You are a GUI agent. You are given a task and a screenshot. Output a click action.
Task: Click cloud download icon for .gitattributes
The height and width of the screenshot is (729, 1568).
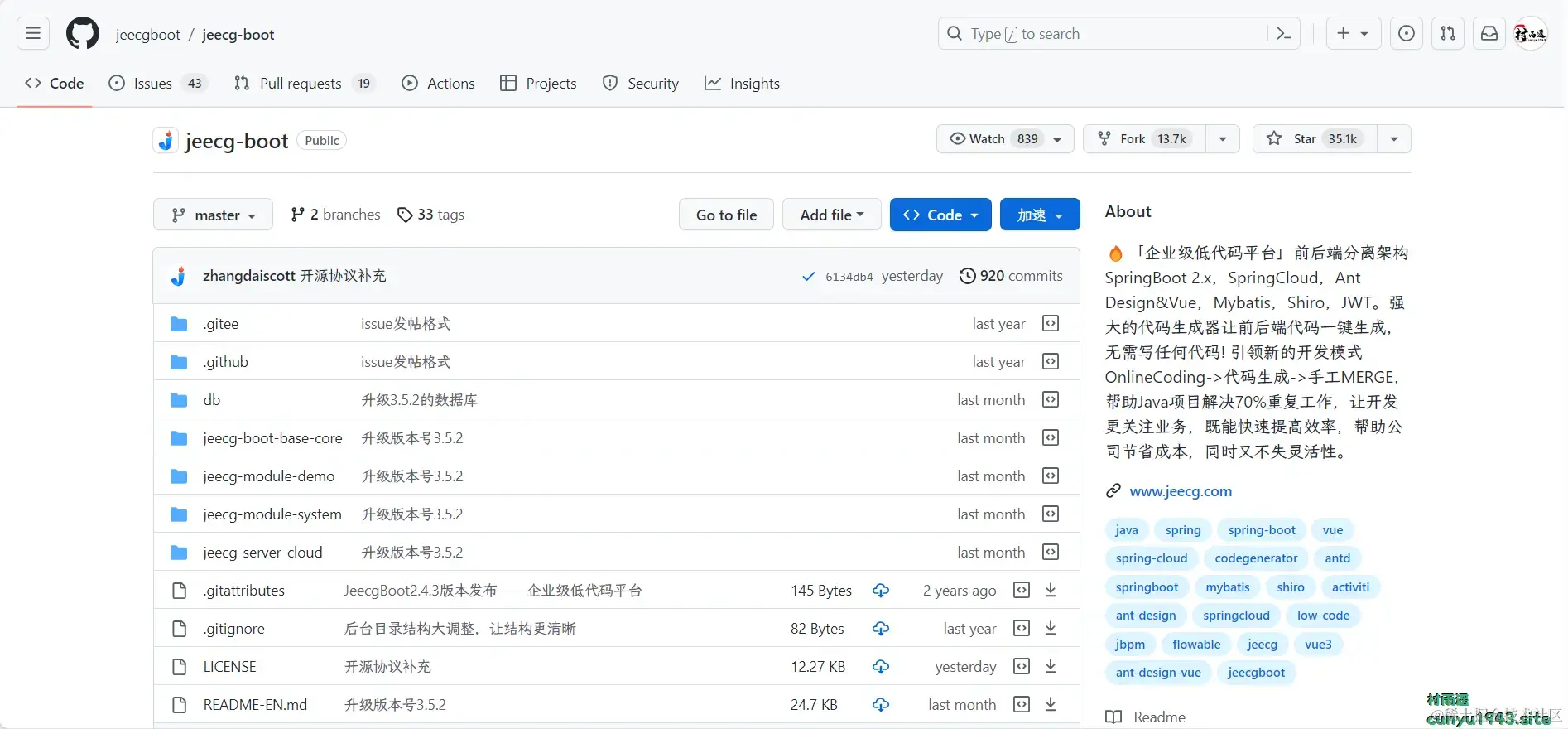881,590
